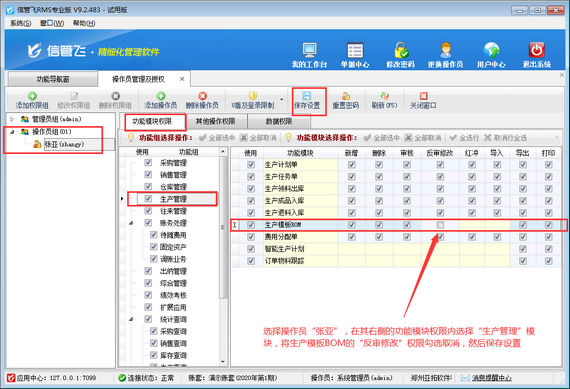Expand the 管理员组(admin) tree node
The image size is (570, 389).
click(12, 119)
